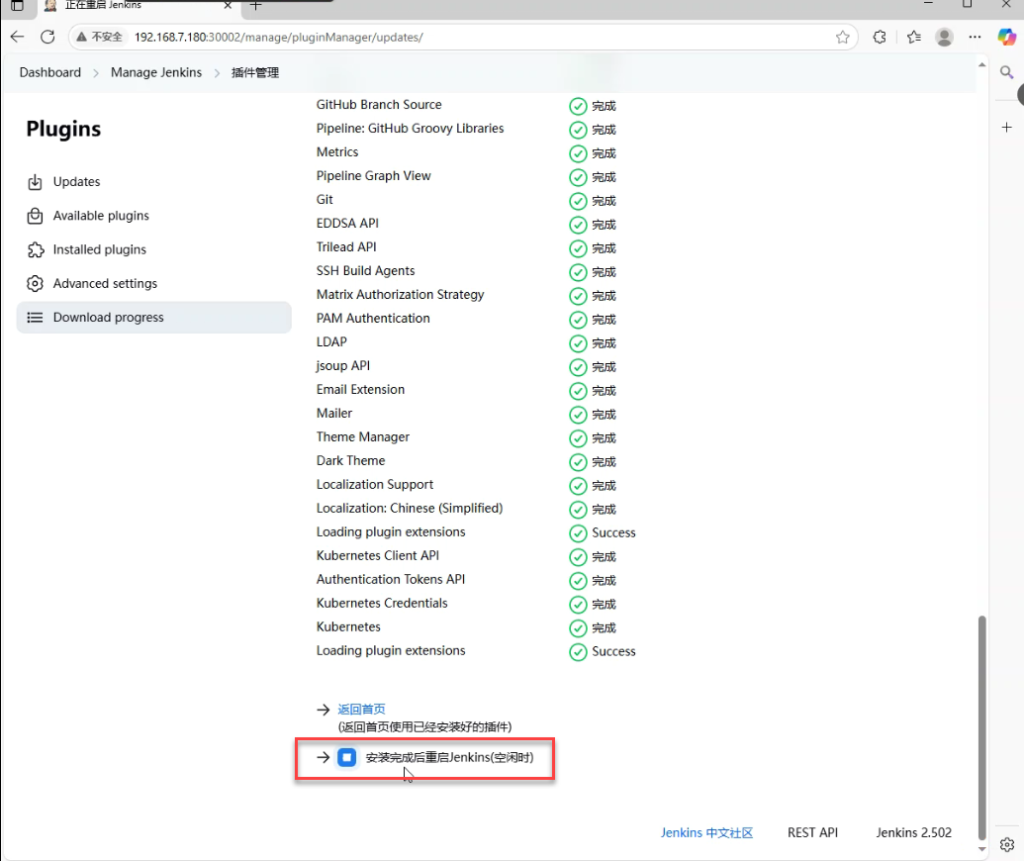Click the Download progress list icon

click(35, 318)
